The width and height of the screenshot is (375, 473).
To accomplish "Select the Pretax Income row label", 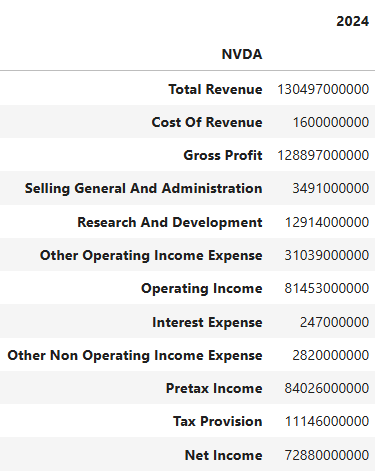I will click(x=214, y=388).
